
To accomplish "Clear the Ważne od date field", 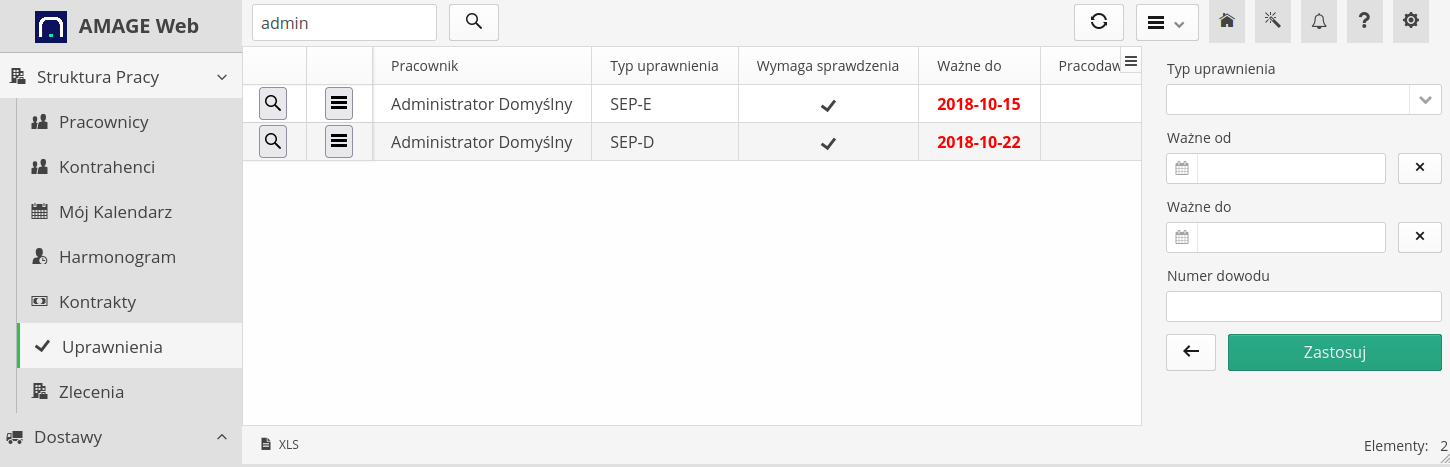I will 1419,168.
